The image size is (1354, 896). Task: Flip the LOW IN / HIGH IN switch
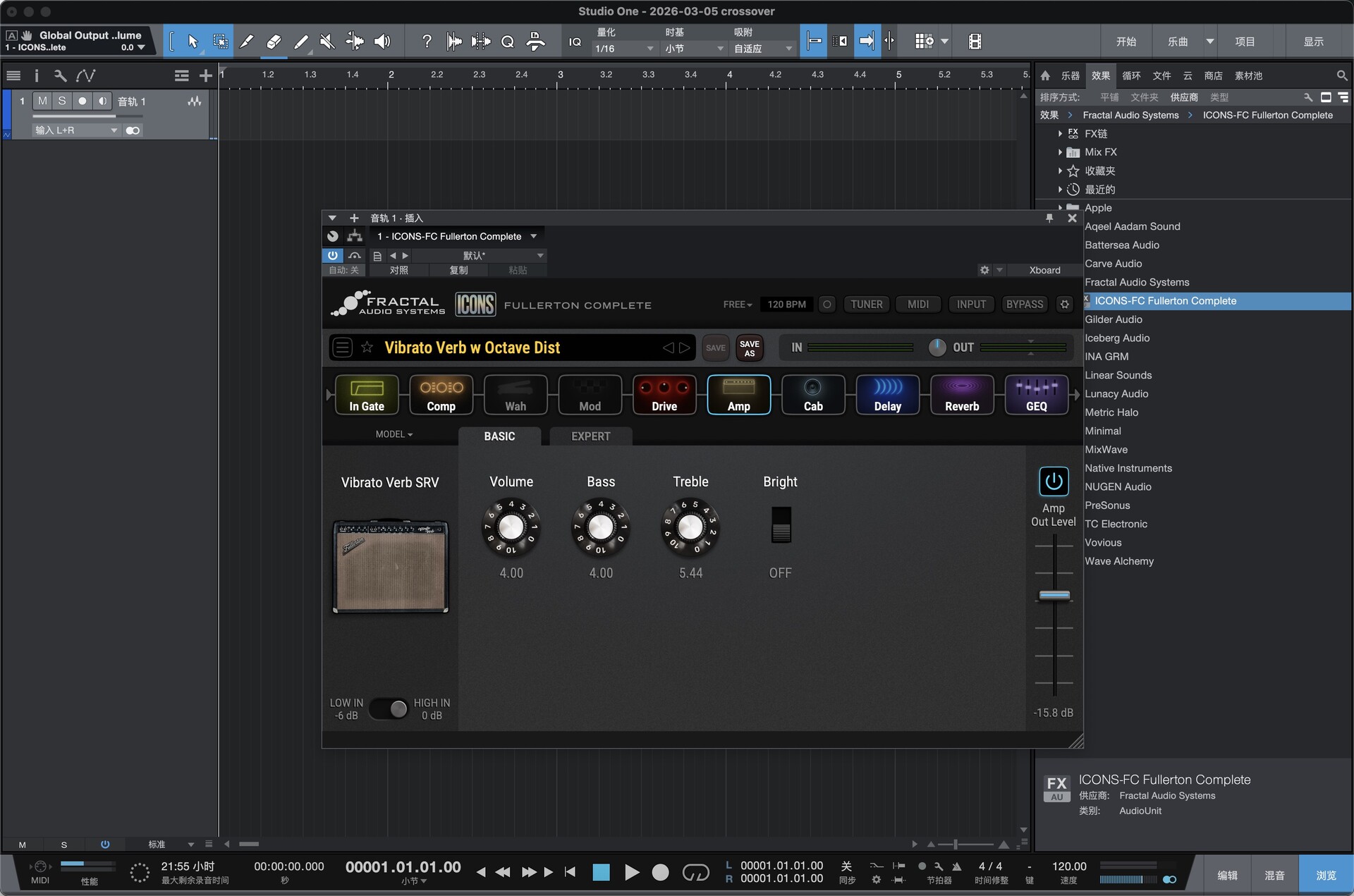coord(389,708)
